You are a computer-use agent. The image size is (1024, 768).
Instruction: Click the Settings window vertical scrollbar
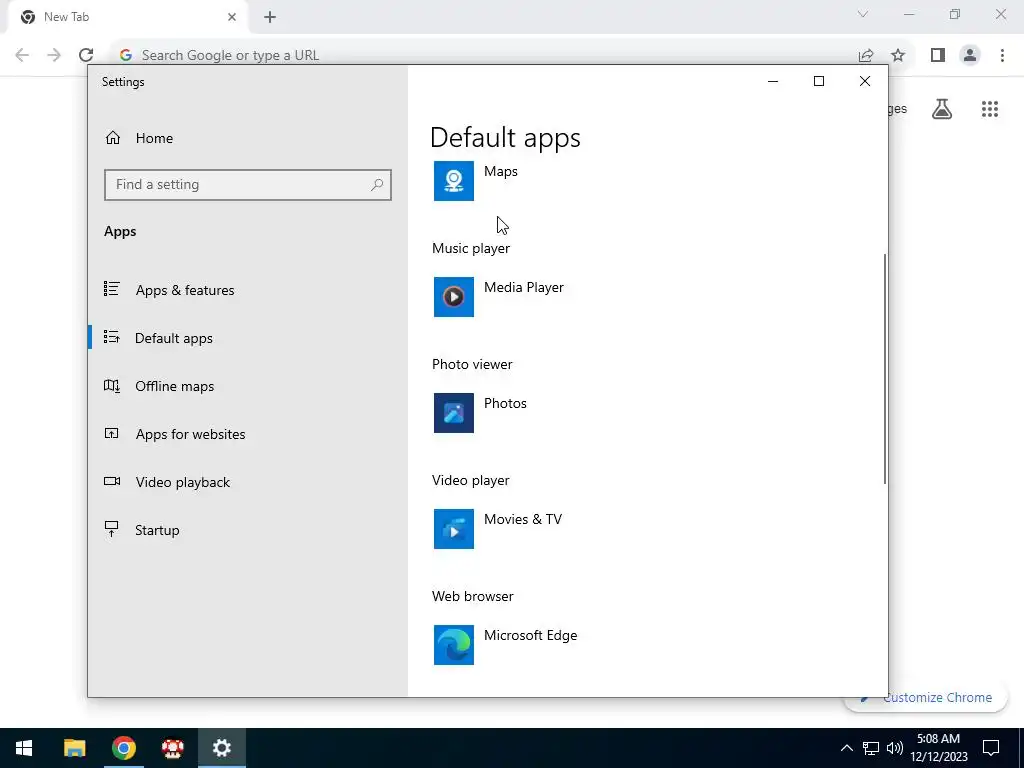pyautogui.click(x=885, y=369)
